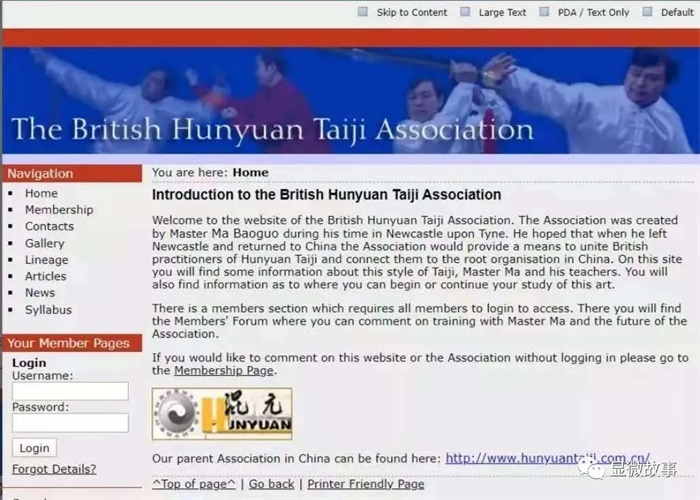Click the Introduction to the British Hunyuan heading

coord(326,195)
